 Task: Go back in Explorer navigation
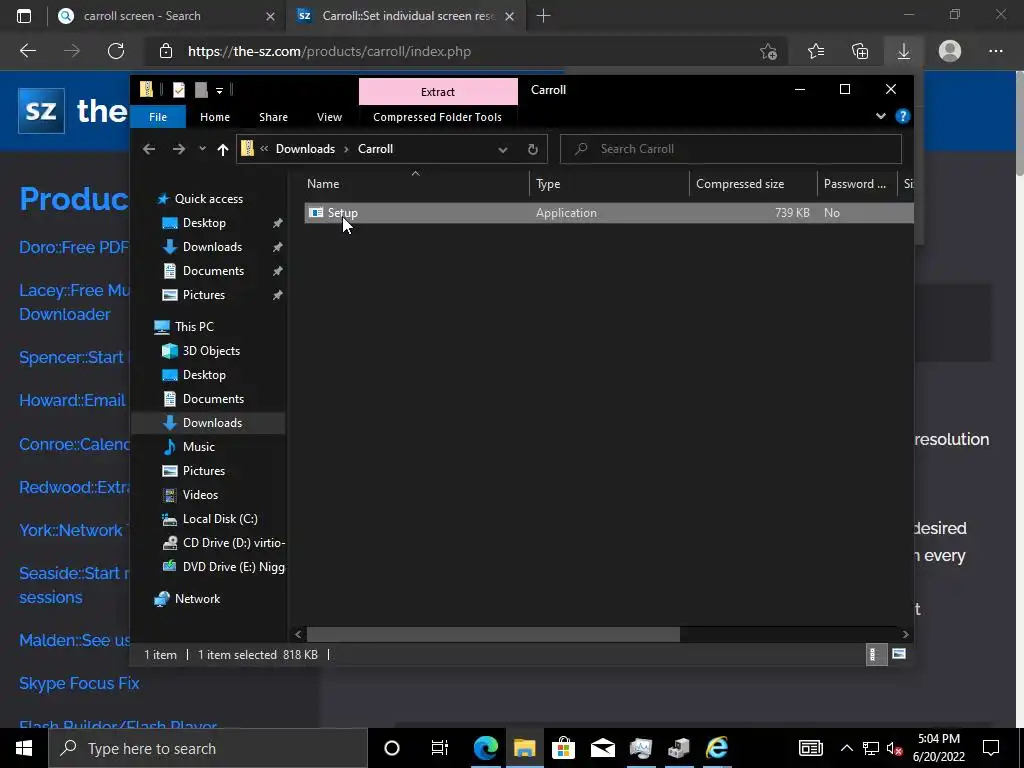pos(149,149)
